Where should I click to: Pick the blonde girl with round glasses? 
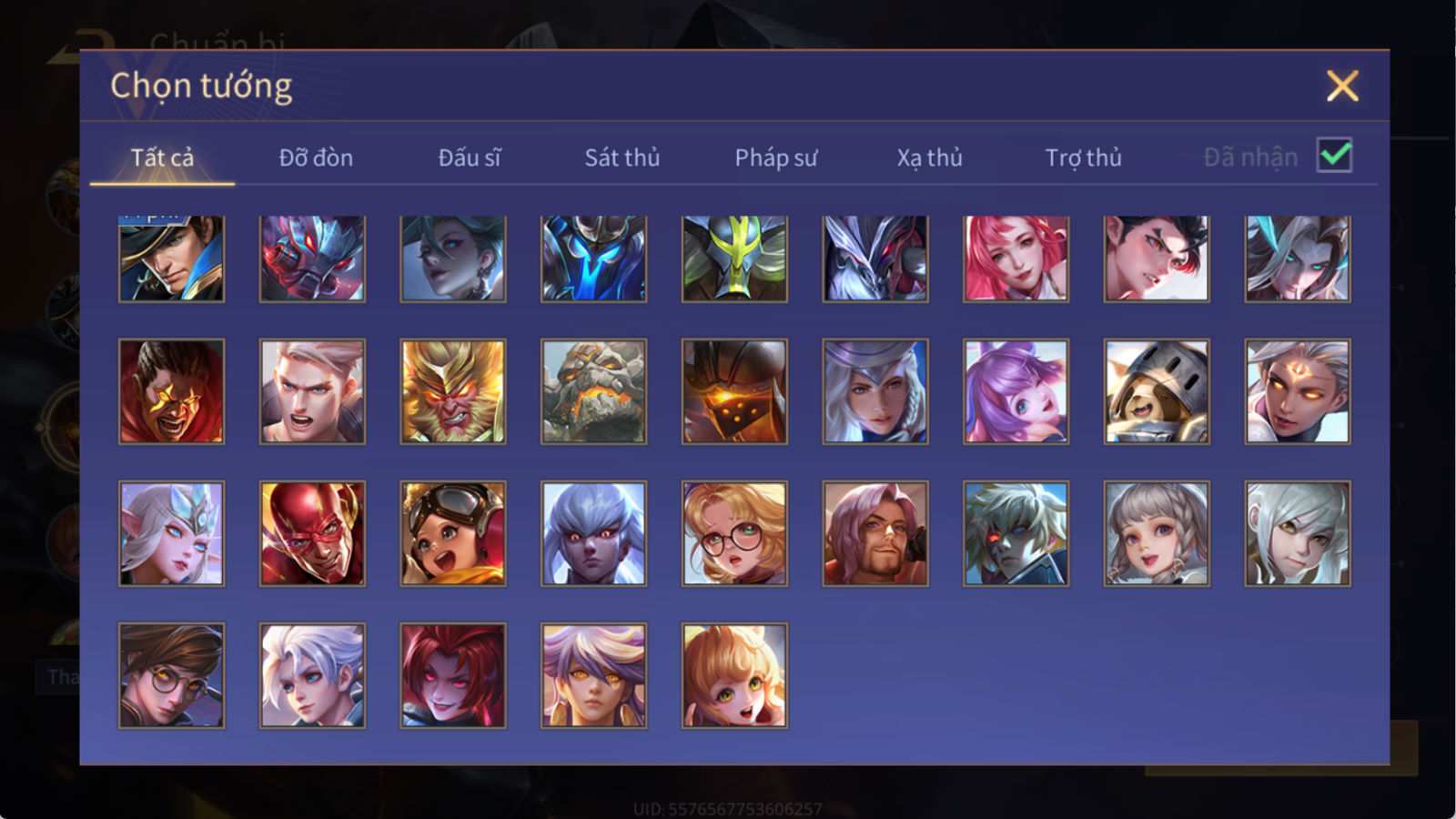[x=734, y=533]
